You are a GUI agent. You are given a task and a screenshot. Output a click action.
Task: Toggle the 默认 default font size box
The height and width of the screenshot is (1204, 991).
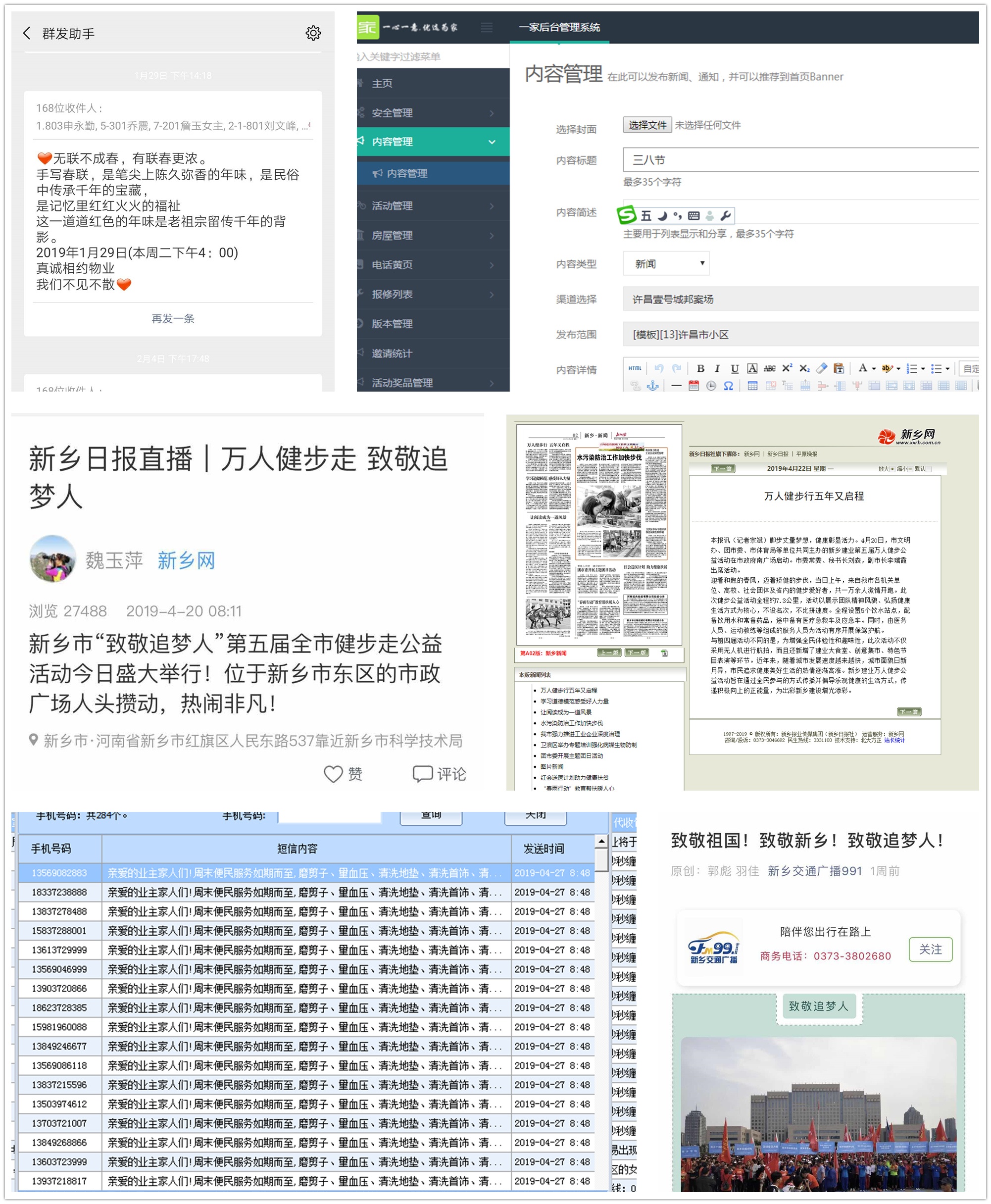click(x=928, y=469)
